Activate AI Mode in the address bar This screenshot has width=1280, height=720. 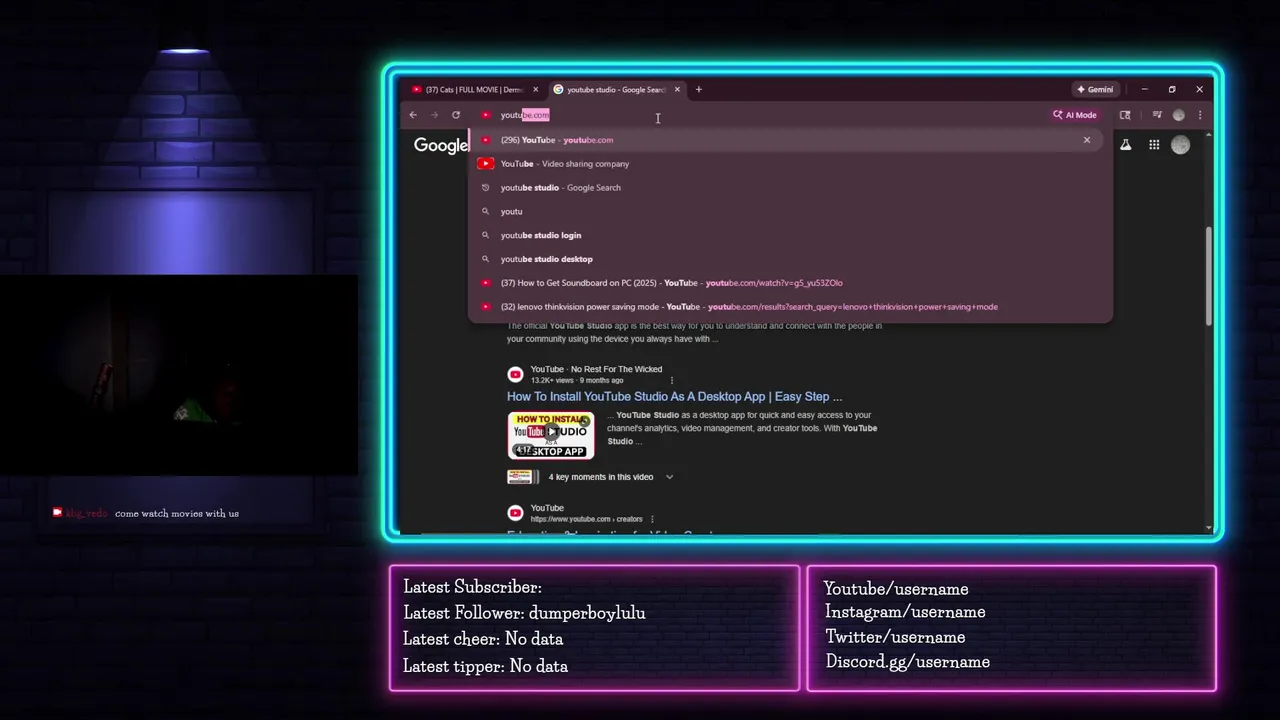click(1075, 115)
